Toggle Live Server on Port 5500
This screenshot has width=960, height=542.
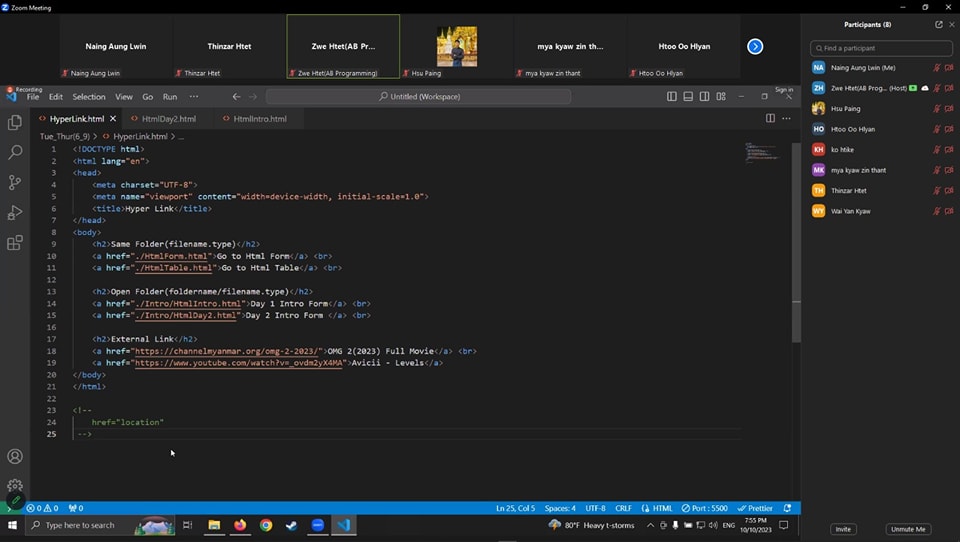(x=705, y=508)
